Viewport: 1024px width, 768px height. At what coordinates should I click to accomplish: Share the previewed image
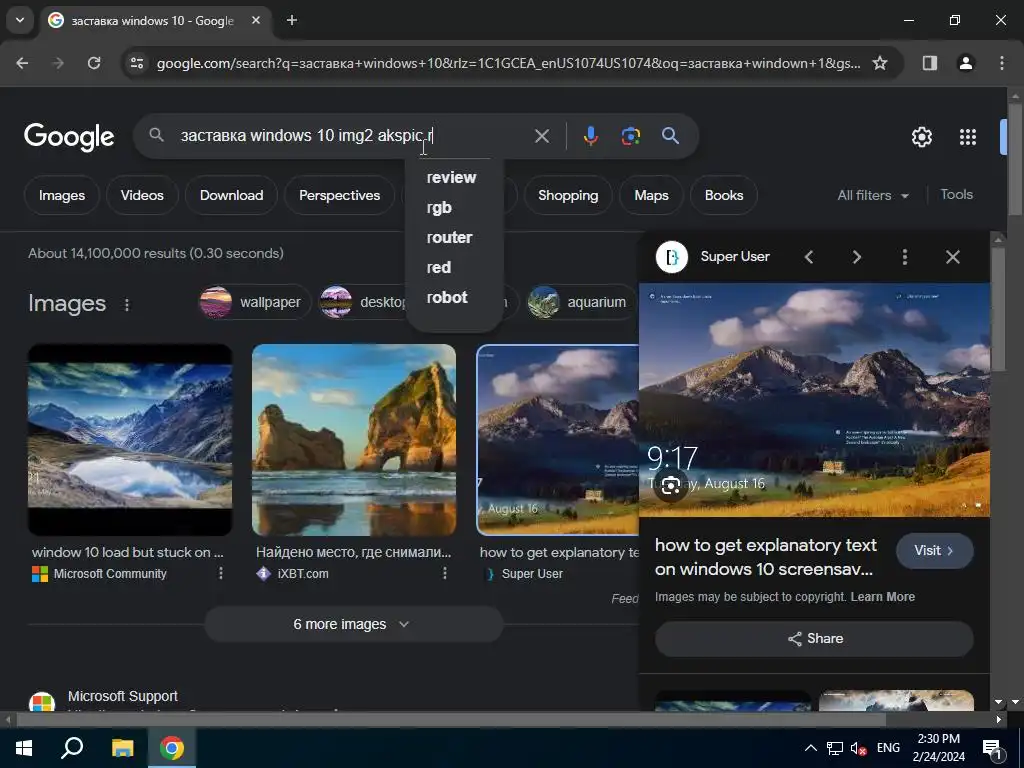click(814, 639)
